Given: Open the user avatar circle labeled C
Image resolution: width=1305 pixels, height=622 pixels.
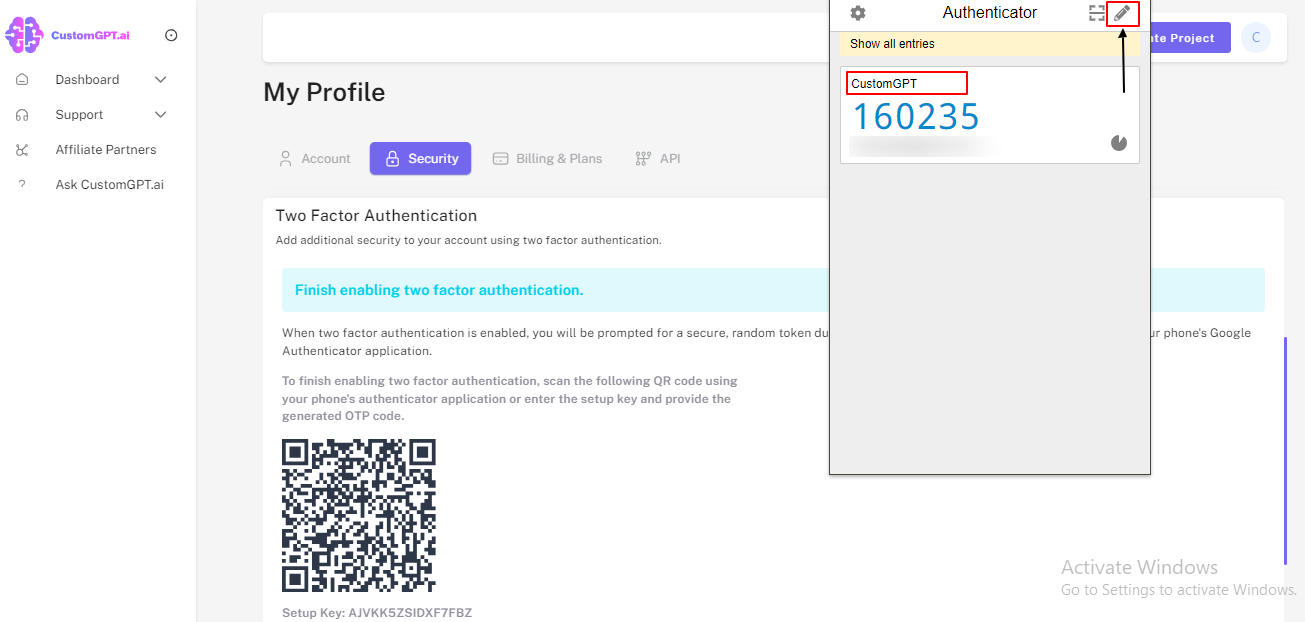Looking at the screenshot, I should 1255,37.
